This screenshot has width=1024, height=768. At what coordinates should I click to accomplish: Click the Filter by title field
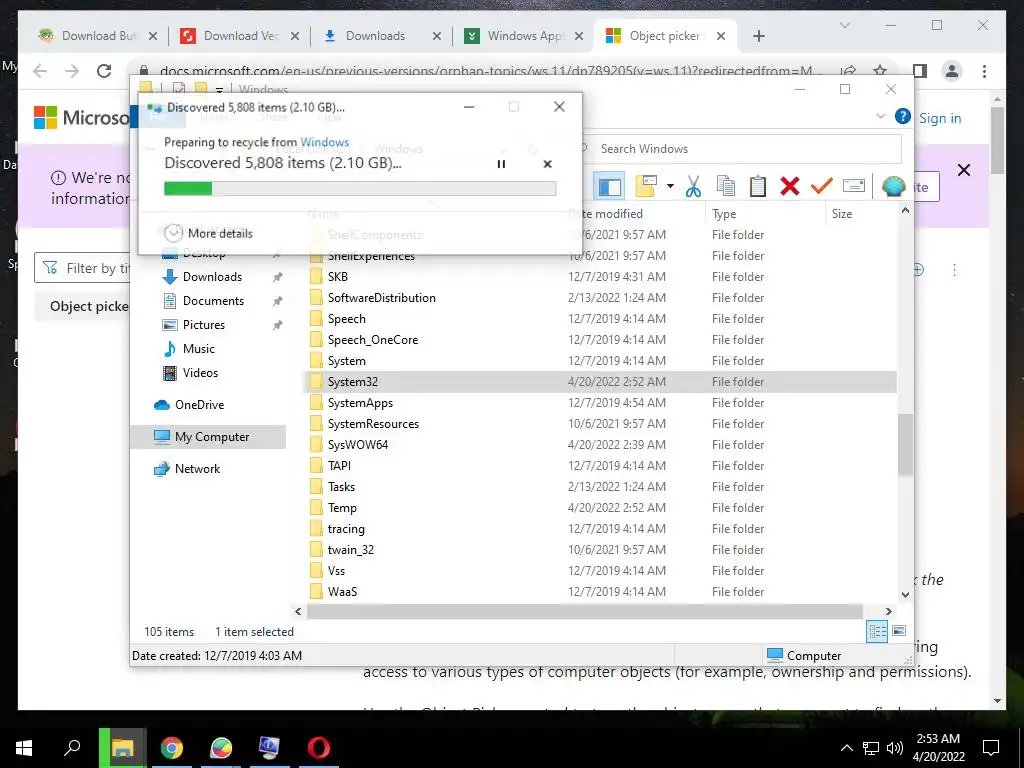82,268
